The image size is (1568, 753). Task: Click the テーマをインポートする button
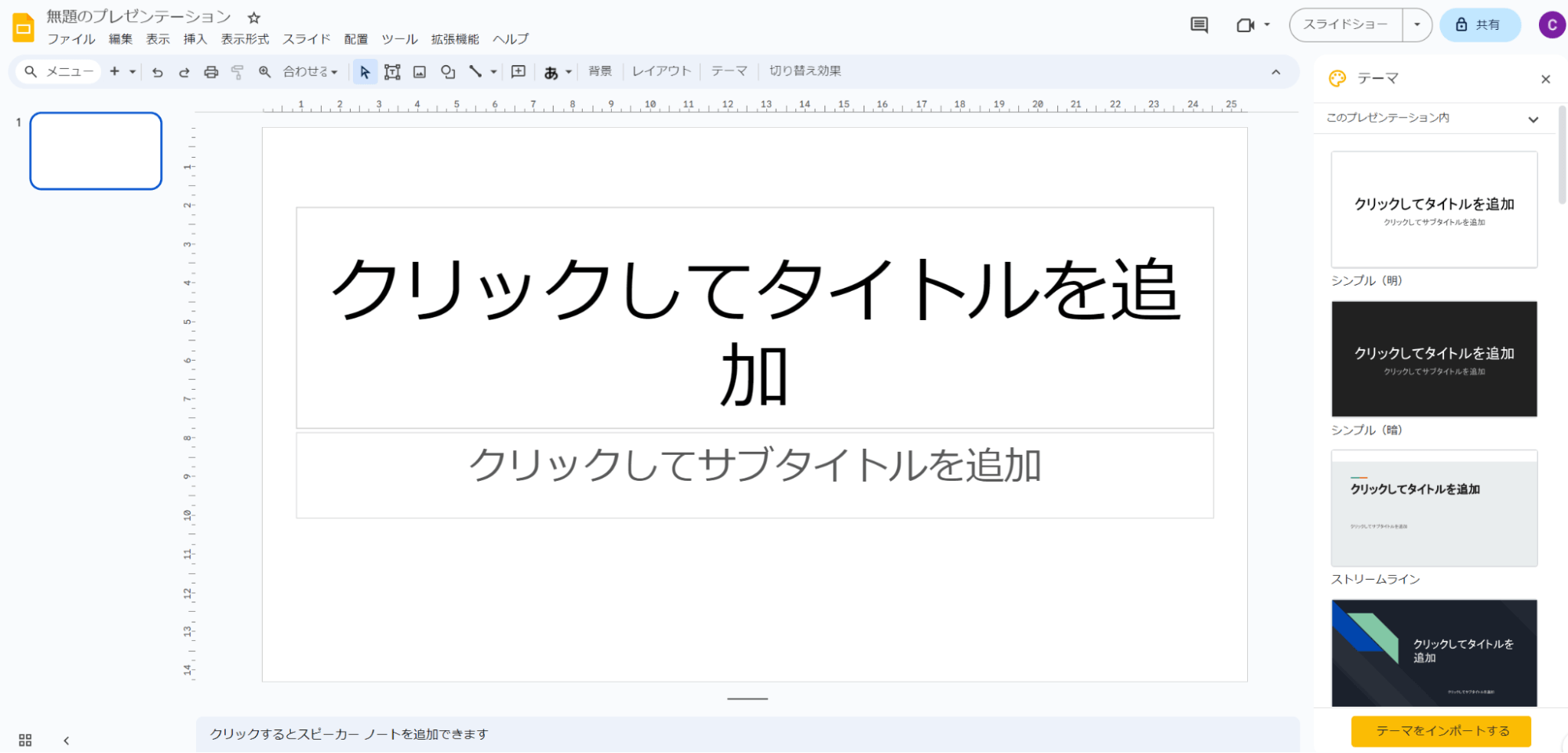1441,731
